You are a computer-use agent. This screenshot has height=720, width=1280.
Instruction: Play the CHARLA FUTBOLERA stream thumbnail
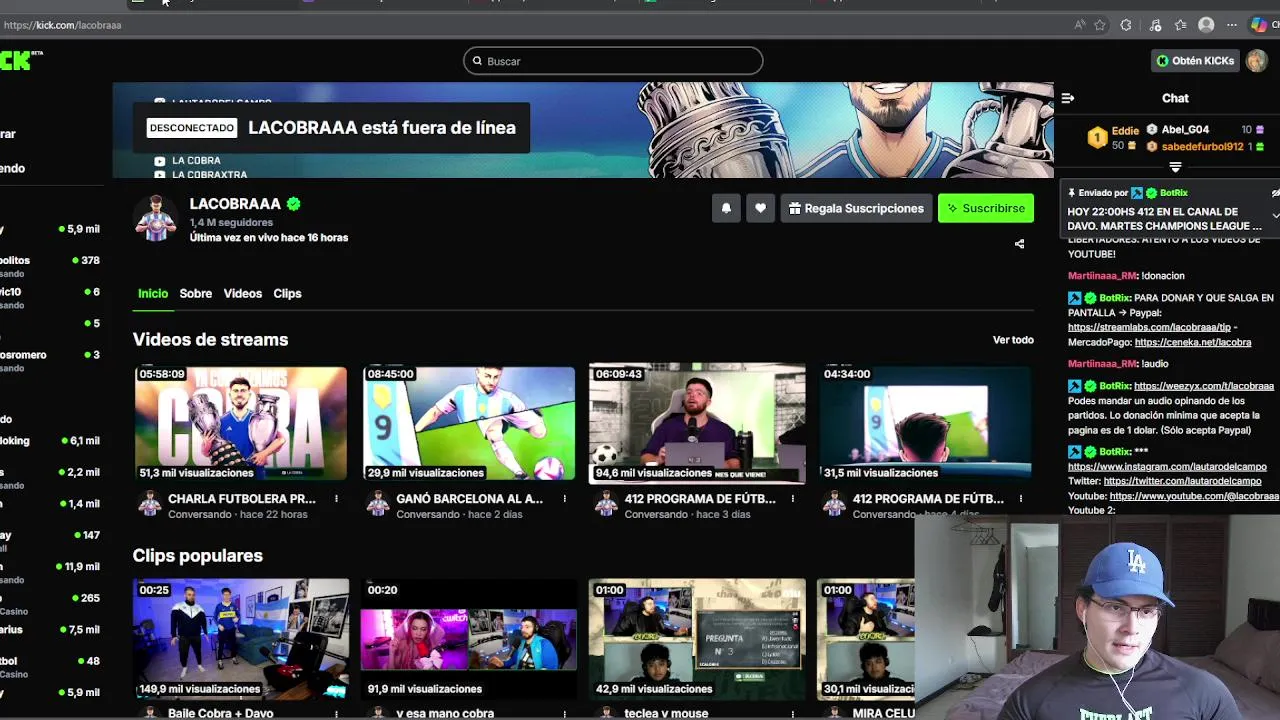[241, 424]
